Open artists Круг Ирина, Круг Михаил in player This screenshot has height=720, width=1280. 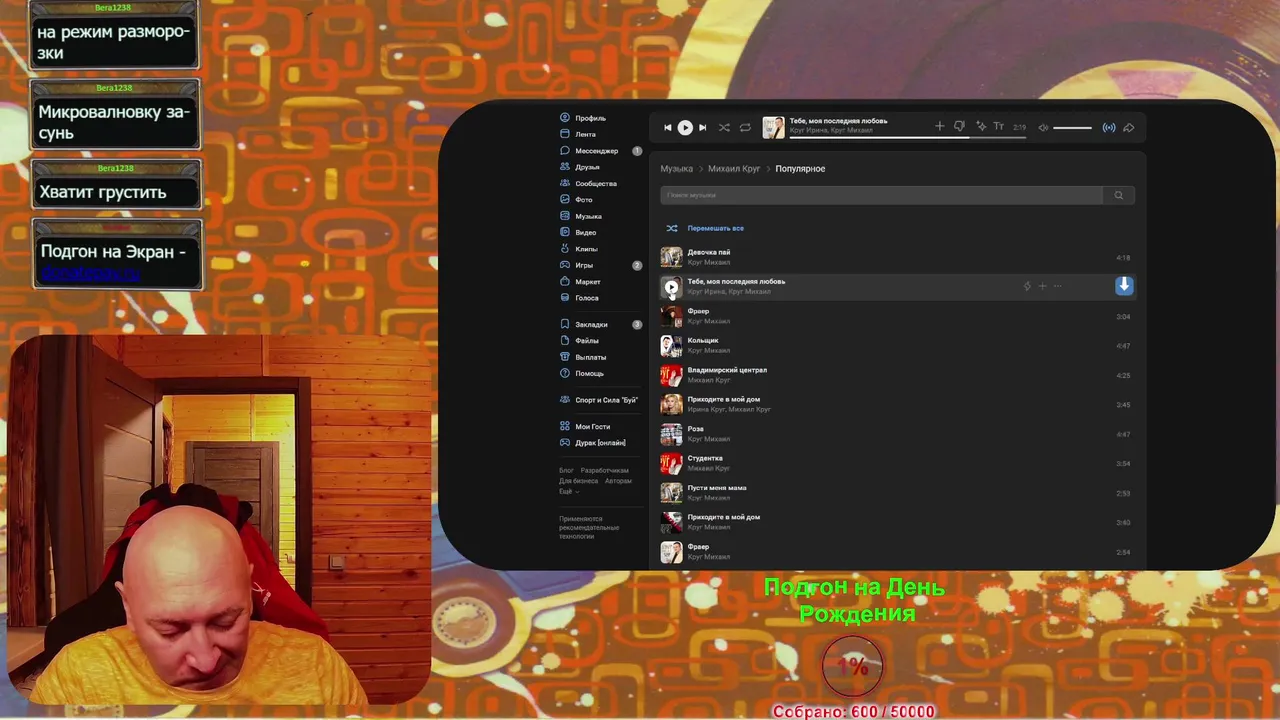831,130
